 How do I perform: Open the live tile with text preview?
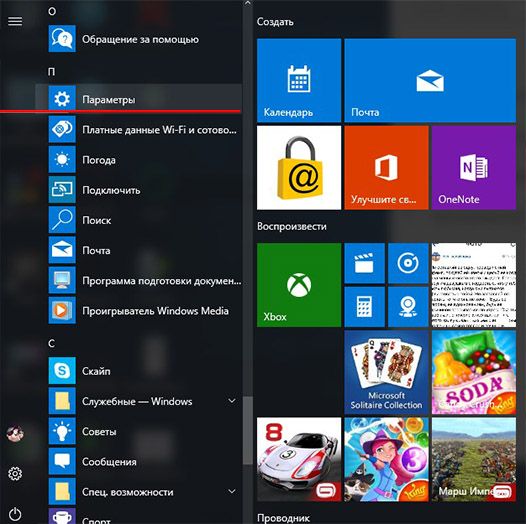click(474, 285)
